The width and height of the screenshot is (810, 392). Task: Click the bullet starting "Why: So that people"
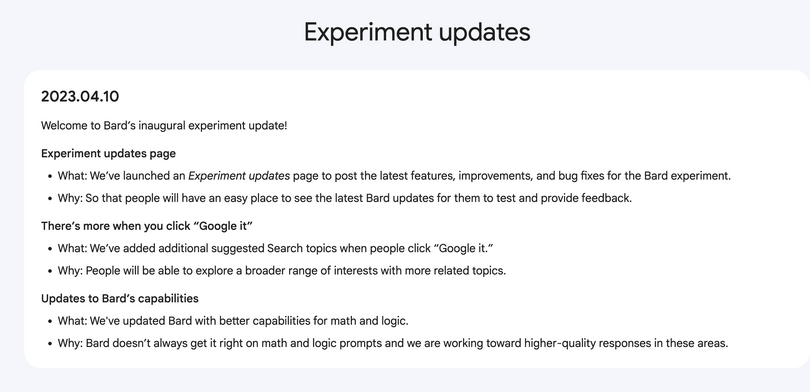(x=345, y=198)
